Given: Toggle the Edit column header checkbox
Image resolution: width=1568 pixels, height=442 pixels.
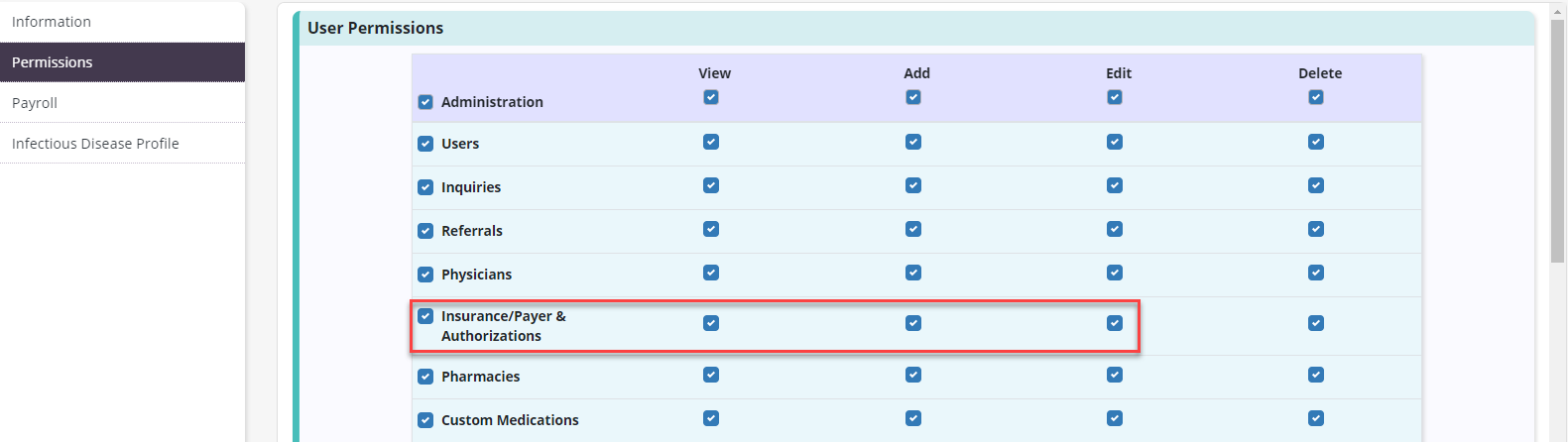Looking at the screenshot, I should click(1115, 97).
